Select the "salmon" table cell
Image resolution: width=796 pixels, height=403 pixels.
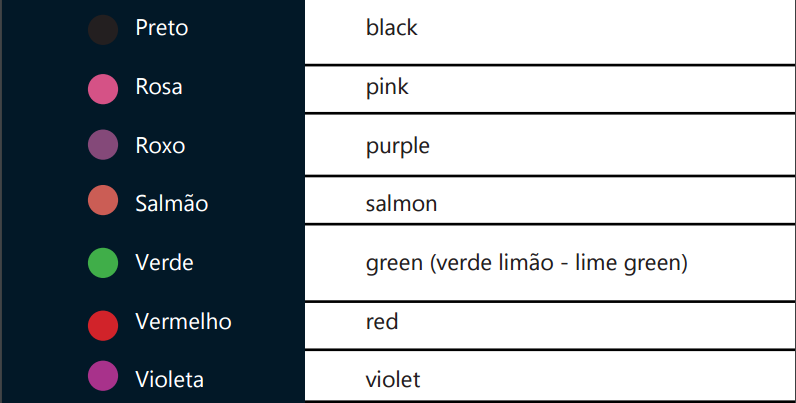pyautogui.click(x=549, y=204)
